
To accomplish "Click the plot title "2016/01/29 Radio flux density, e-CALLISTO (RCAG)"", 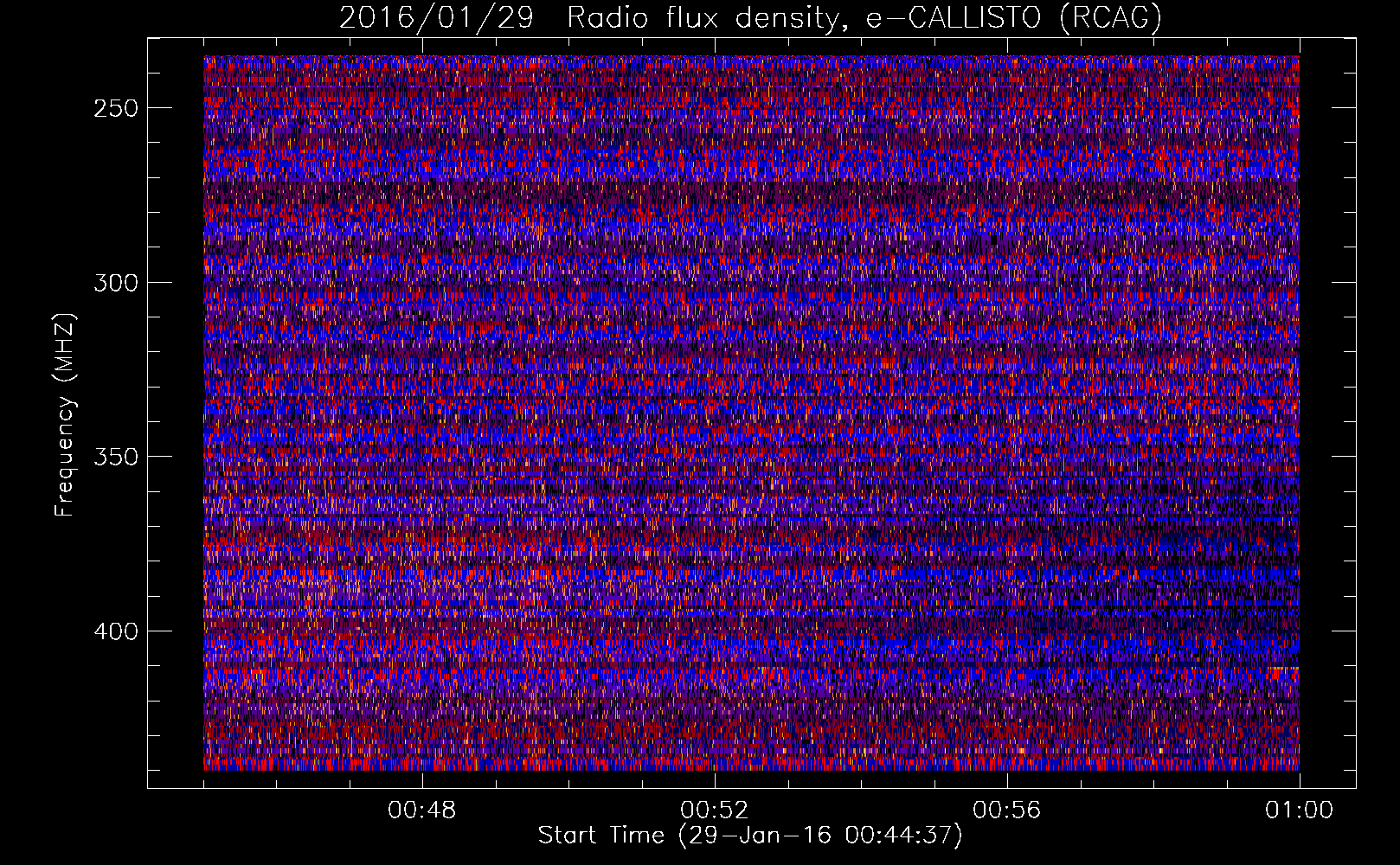I will point(750,17).
